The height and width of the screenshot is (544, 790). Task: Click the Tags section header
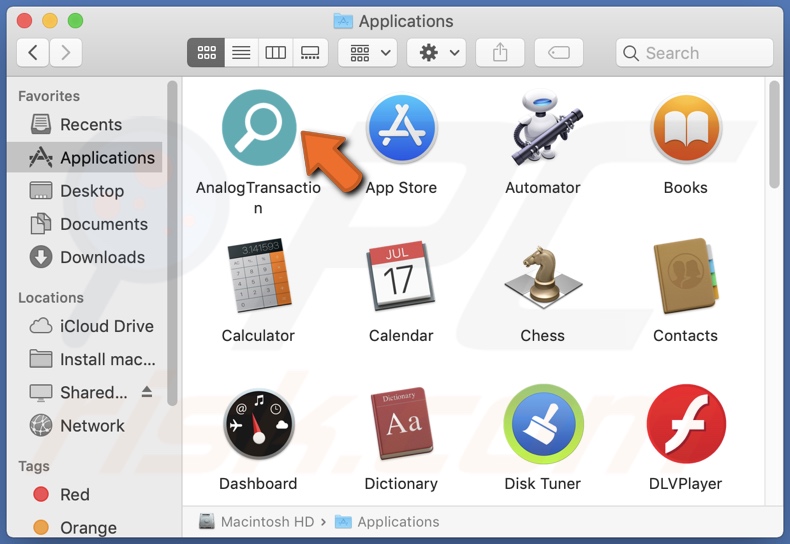(x=34, y=466)
